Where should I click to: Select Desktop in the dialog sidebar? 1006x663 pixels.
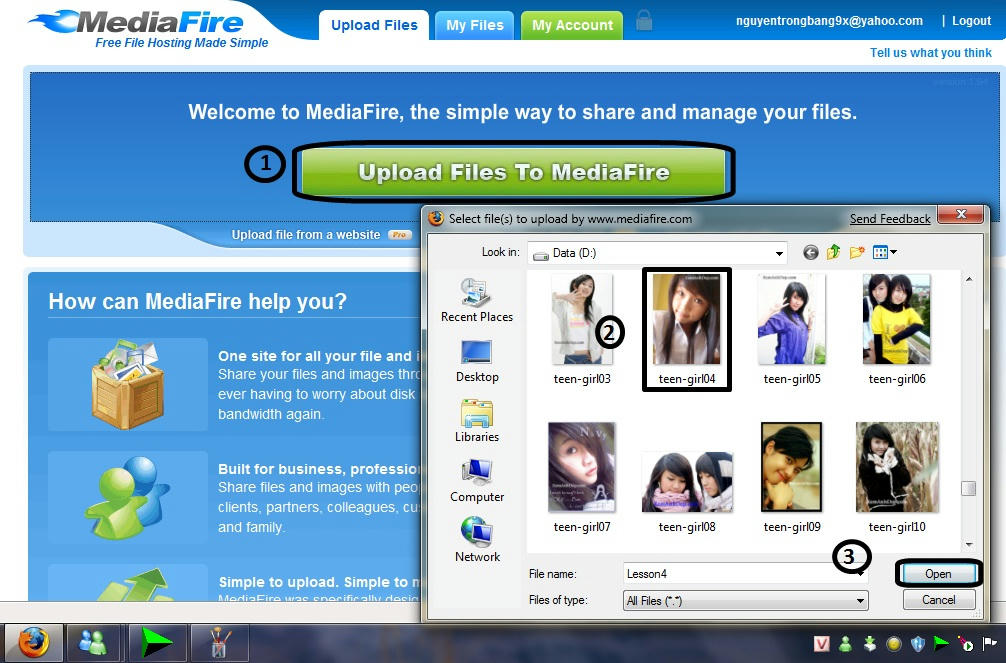tap(477, 361)
